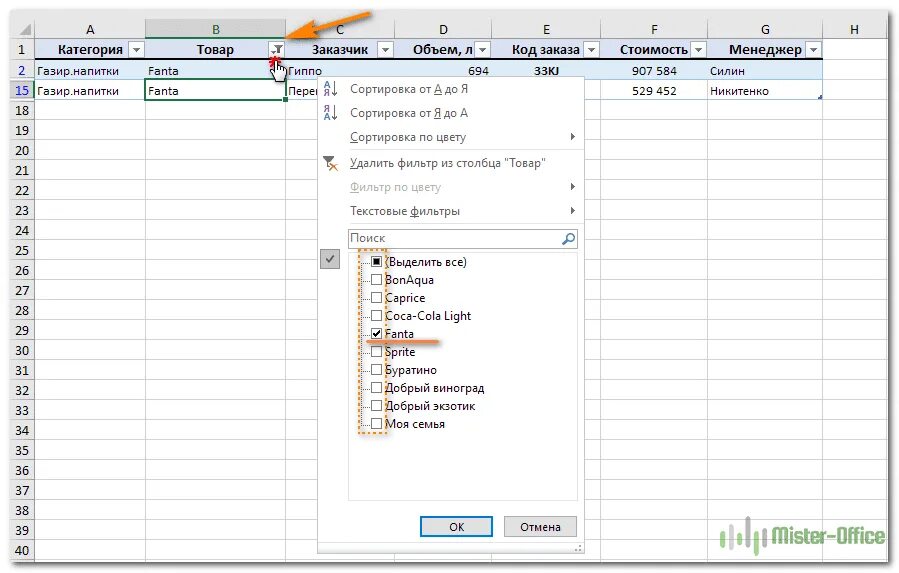Open the Объем, л filter dropdown
The width and height of the screenshot is (899, 573).
(x=483, y=50)
